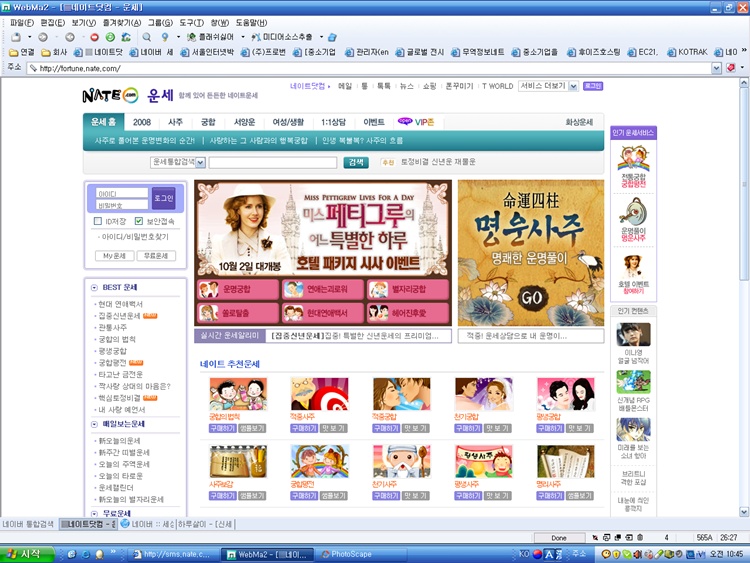Open the 서울인터넷박 bookmark
The image size is (750, 563).
click(x=207, y=52)
